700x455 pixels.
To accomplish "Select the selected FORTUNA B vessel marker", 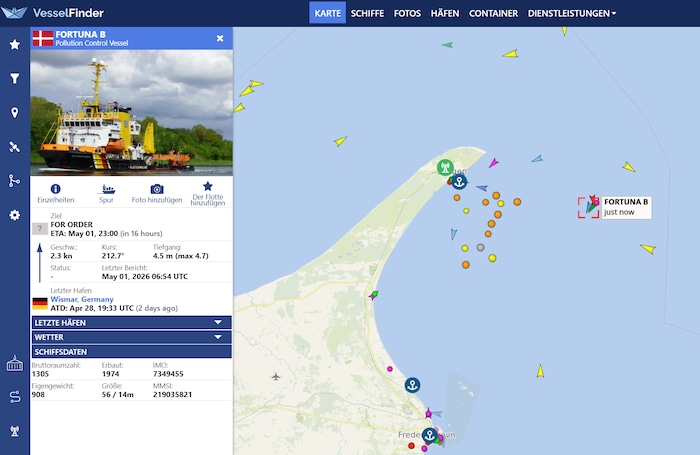I will [x=589, y=207].
